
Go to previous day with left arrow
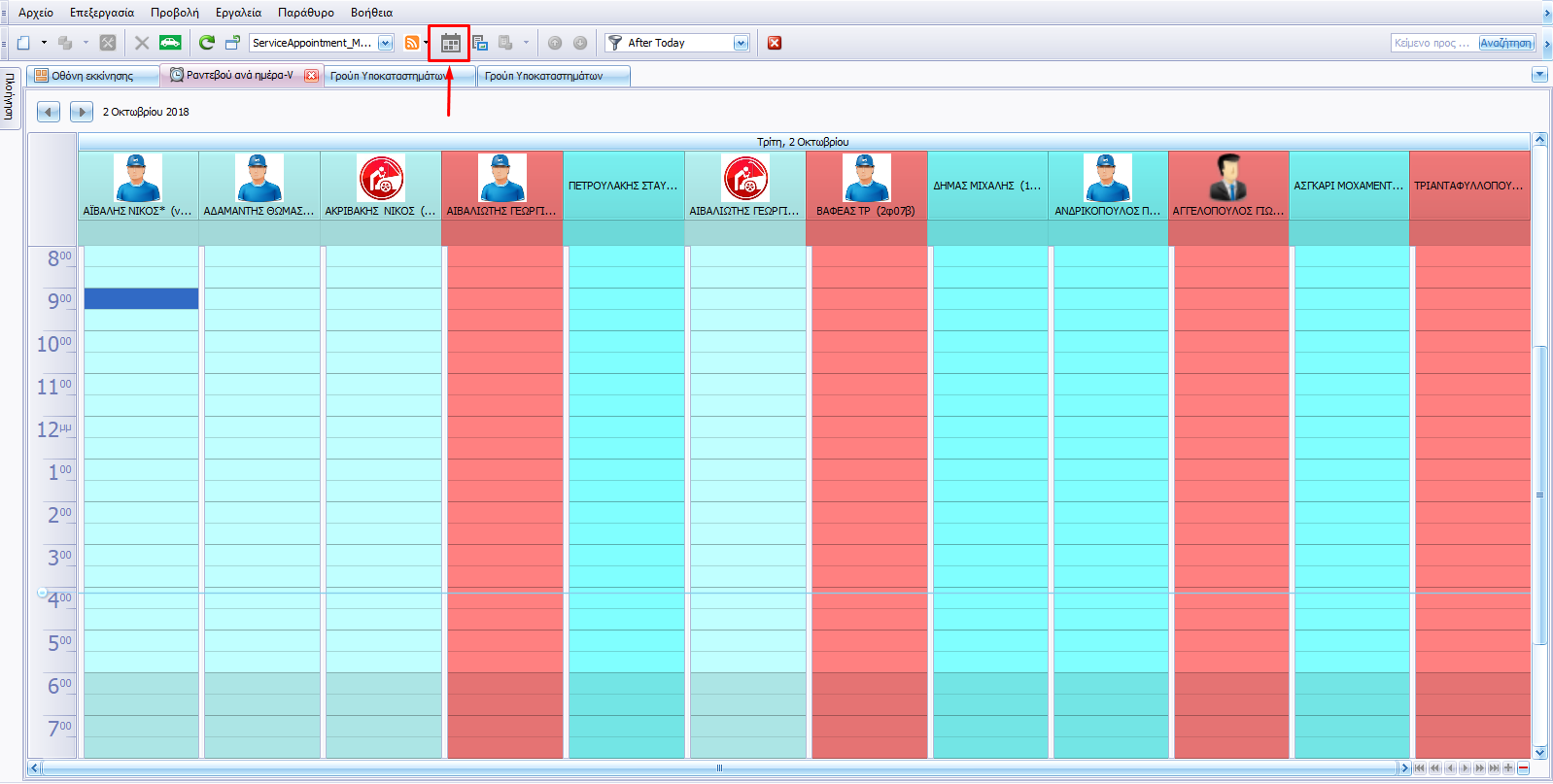(x=49, y=112)
